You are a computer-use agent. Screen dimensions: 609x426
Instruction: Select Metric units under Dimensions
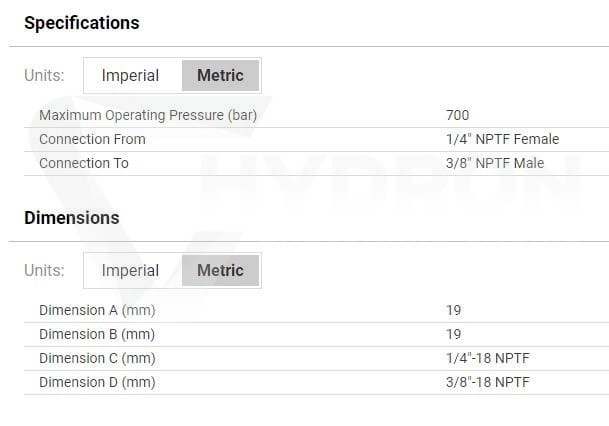pyautogui.click(x=220, y=270)
